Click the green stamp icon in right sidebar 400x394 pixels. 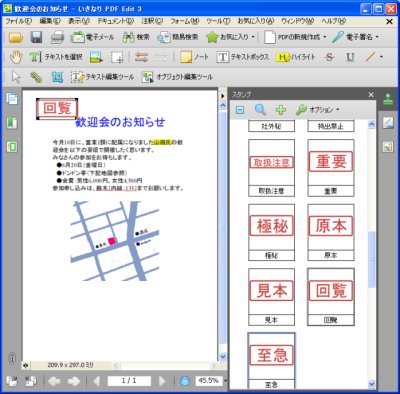(x=388, y=99)
